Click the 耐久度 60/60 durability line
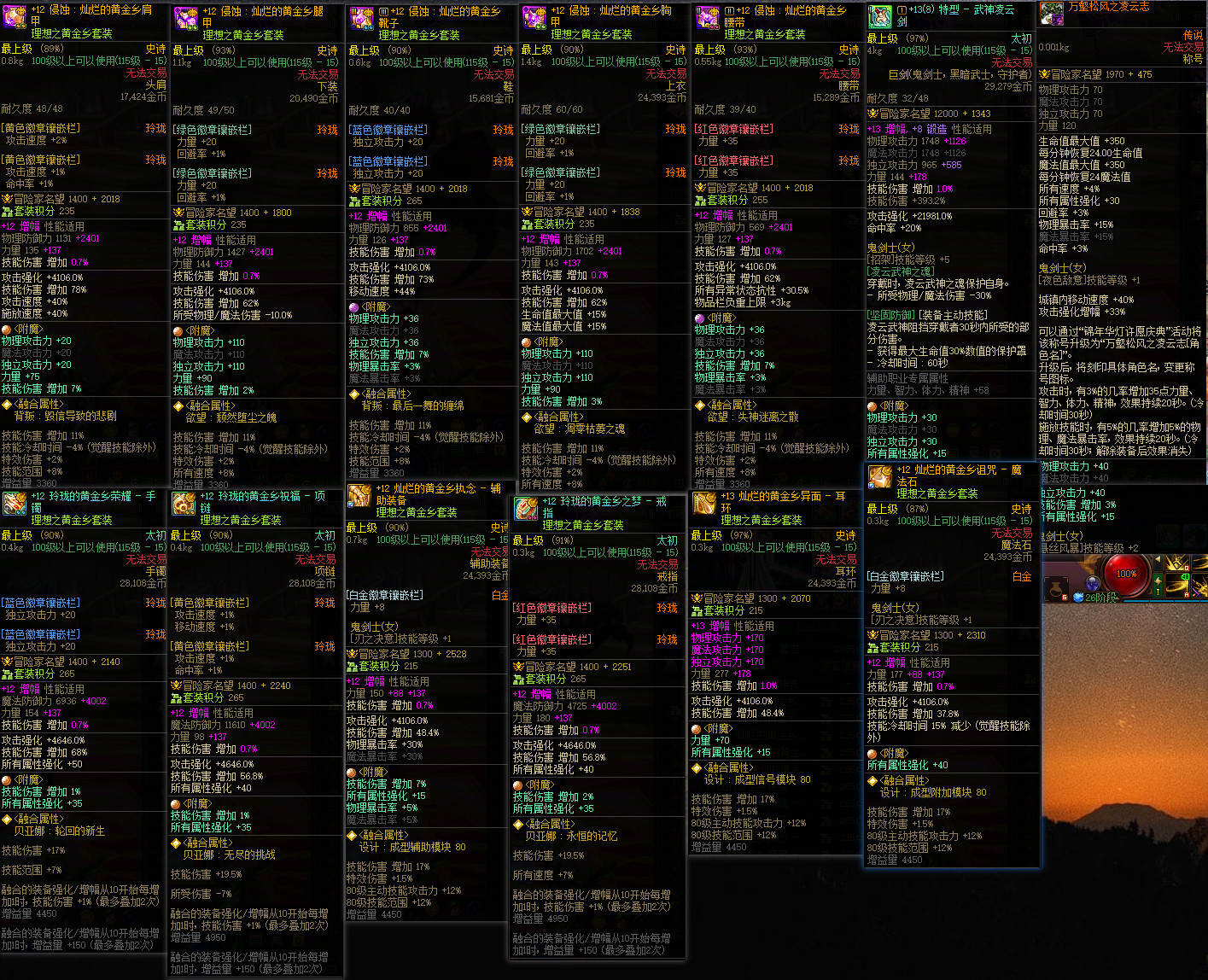Viewport: 1208px width, 980px height. tap(551, 110)
